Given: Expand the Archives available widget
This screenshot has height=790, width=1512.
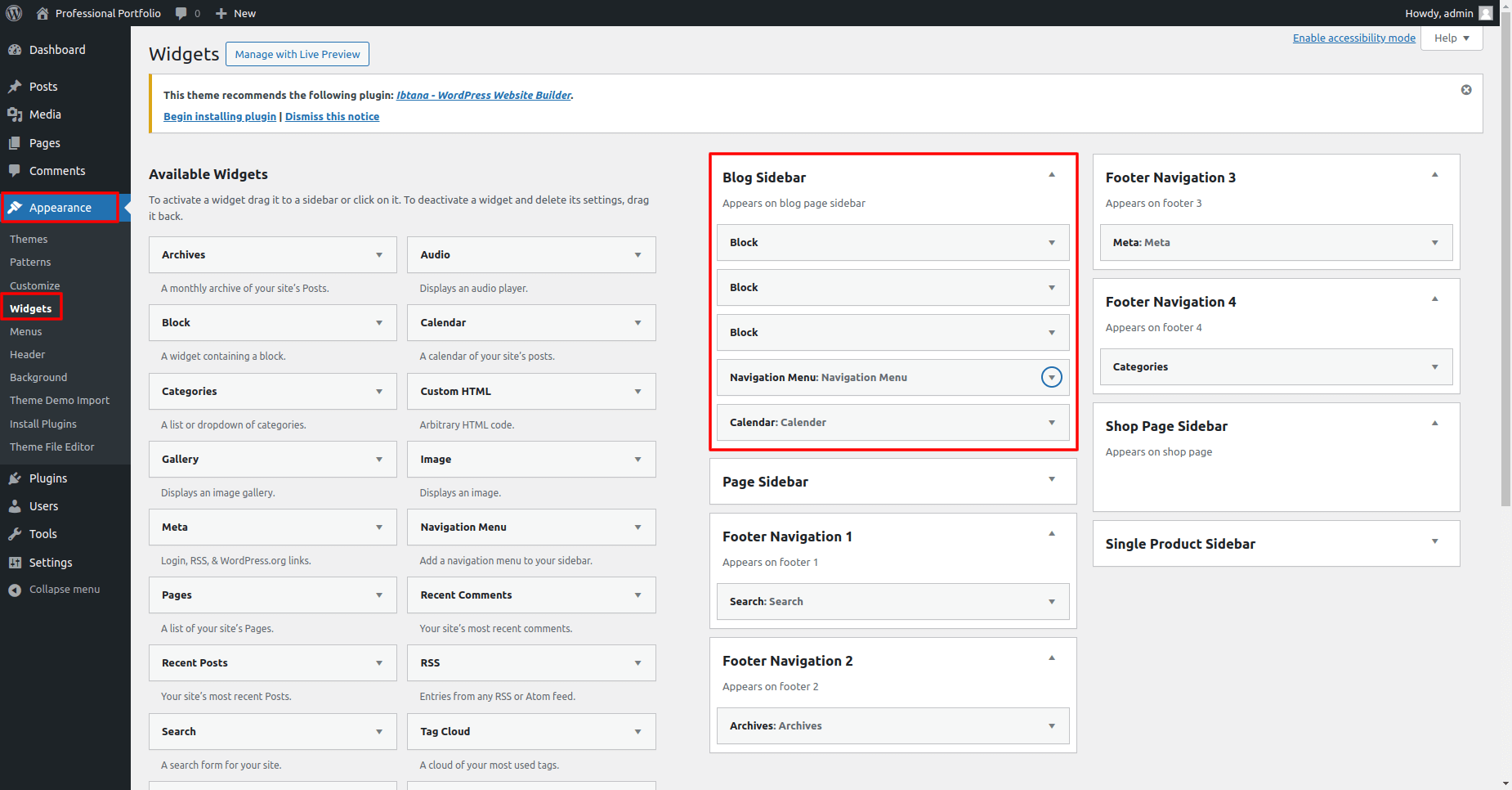Looking at the screenshot, I should click(x=379, y=255).
